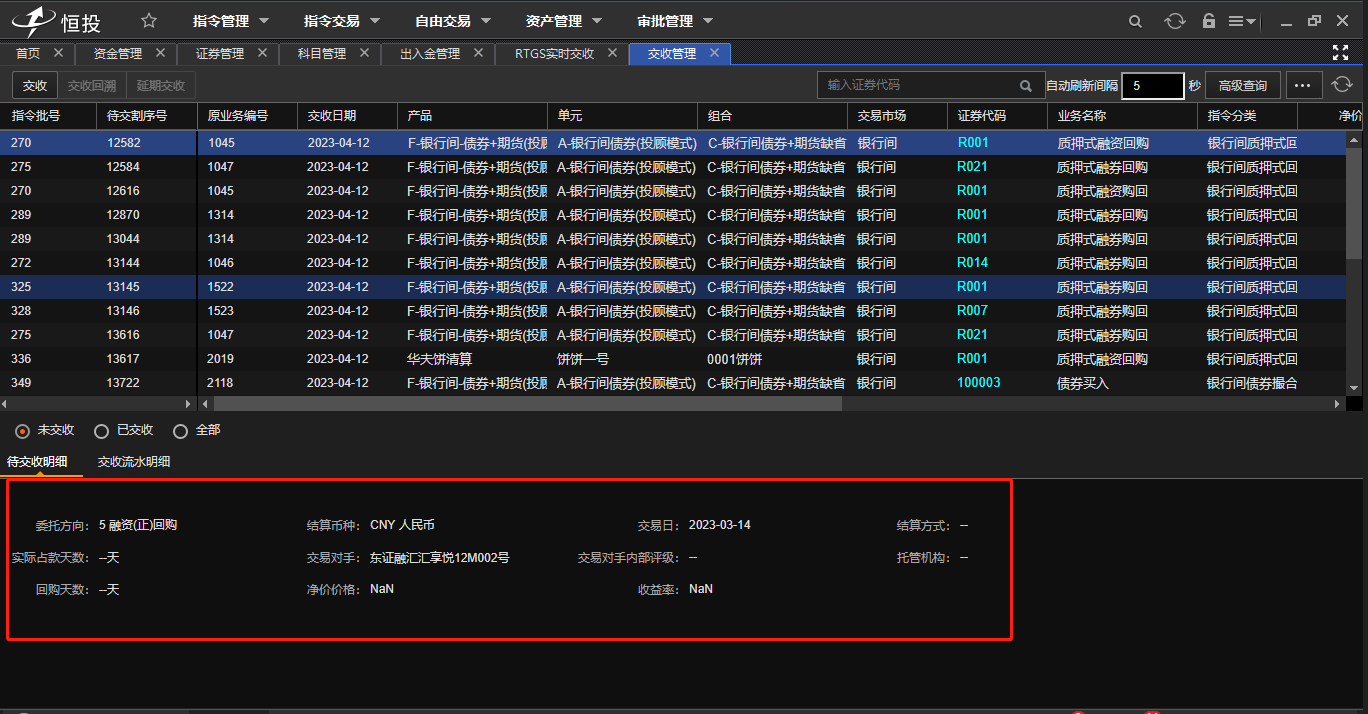Click security code R014
The image size is (1368, 714).
(972, 263)
